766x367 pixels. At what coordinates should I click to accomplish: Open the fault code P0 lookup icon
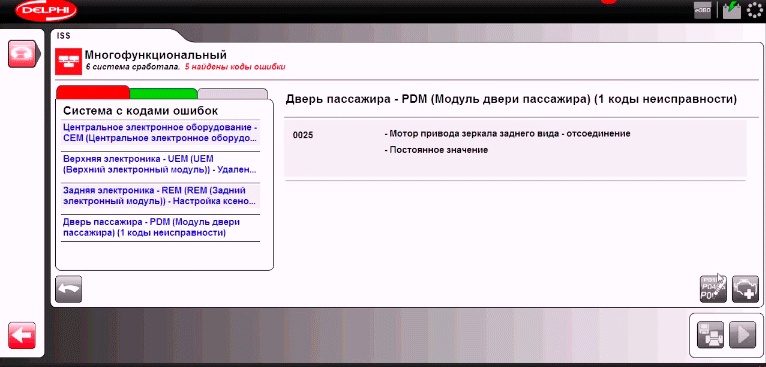click(x=713, y=289)
